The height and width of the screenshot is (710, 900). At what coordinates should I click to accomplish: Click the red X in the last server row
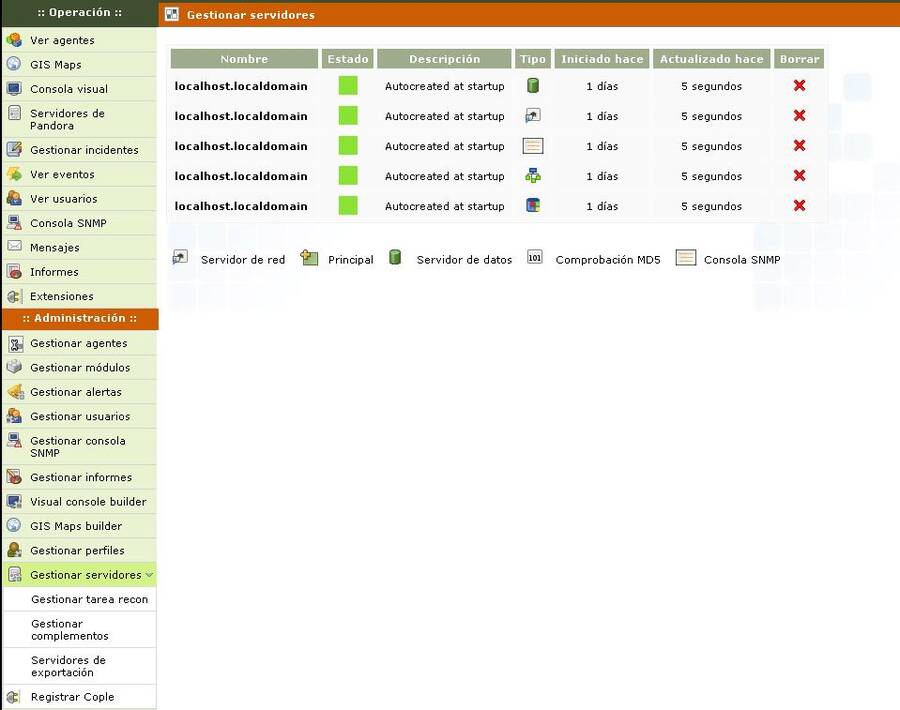[799, 206]
